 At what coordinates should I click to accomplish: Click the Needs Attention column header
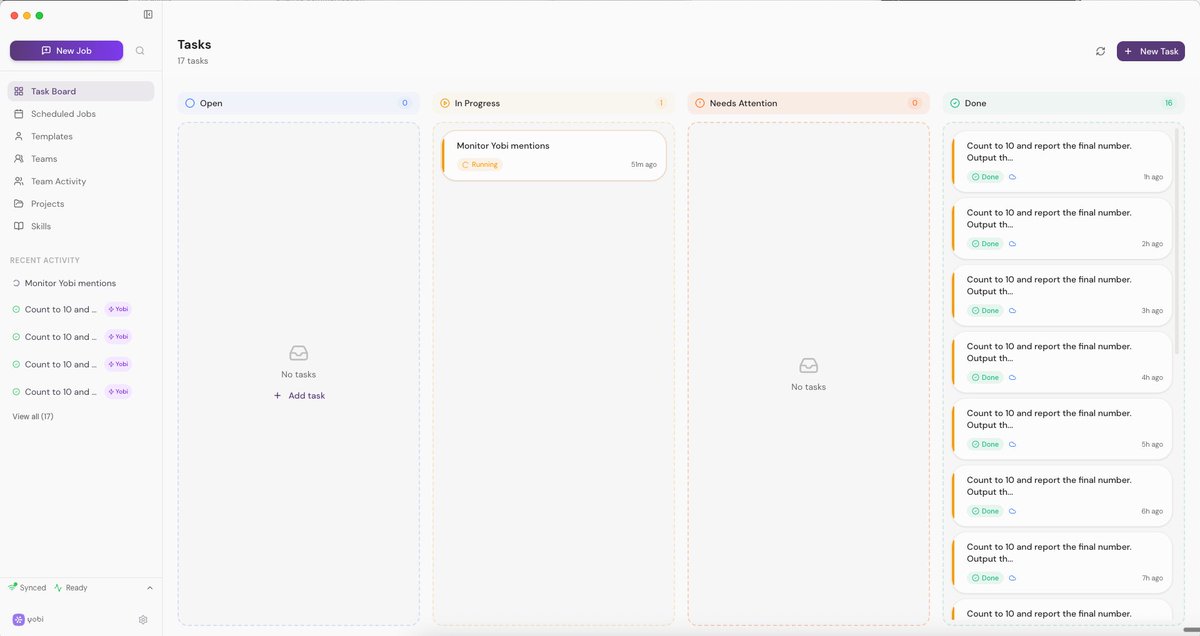point(808,103)
